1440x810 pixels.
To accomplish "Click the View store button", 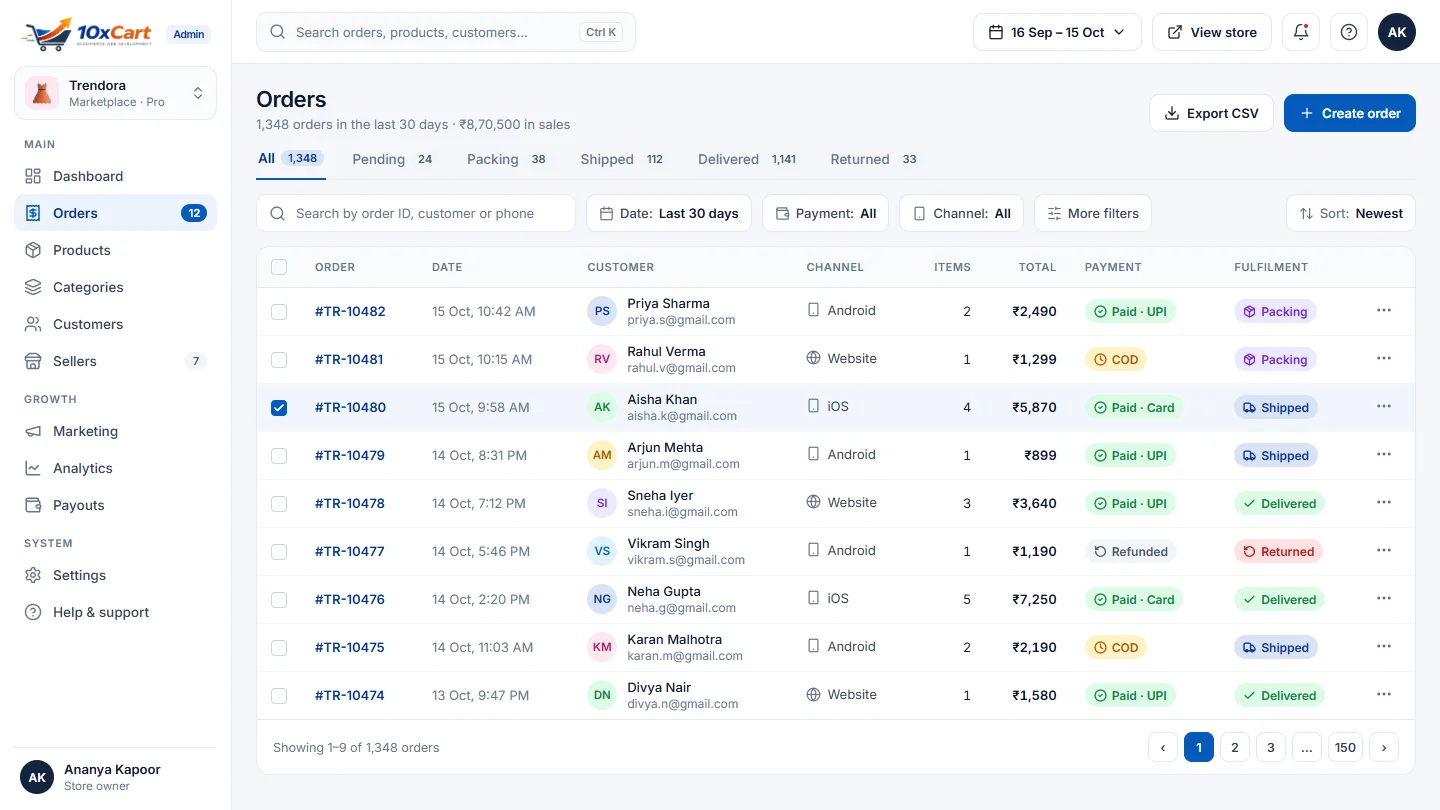I will (x=1212, y=32).
